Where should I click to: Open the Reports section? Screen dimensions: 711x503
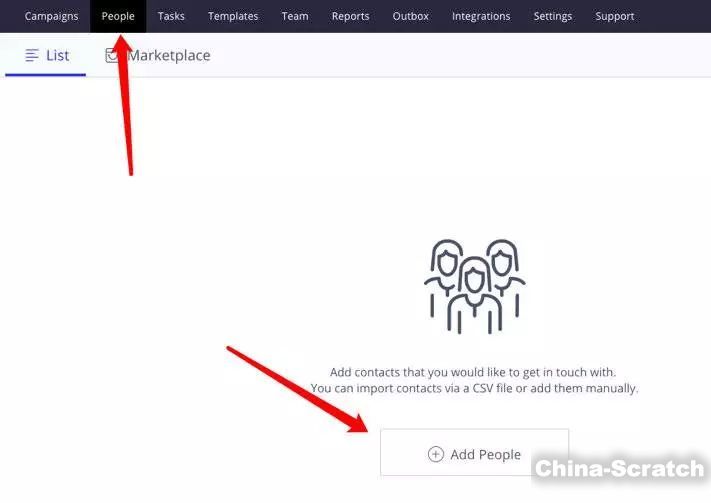[x=350, y=16]
